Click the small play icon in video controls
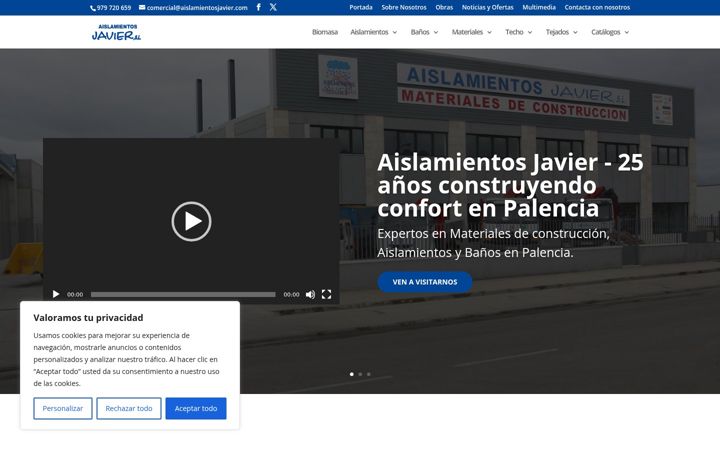Screen dimensions: 720x450 56,294
